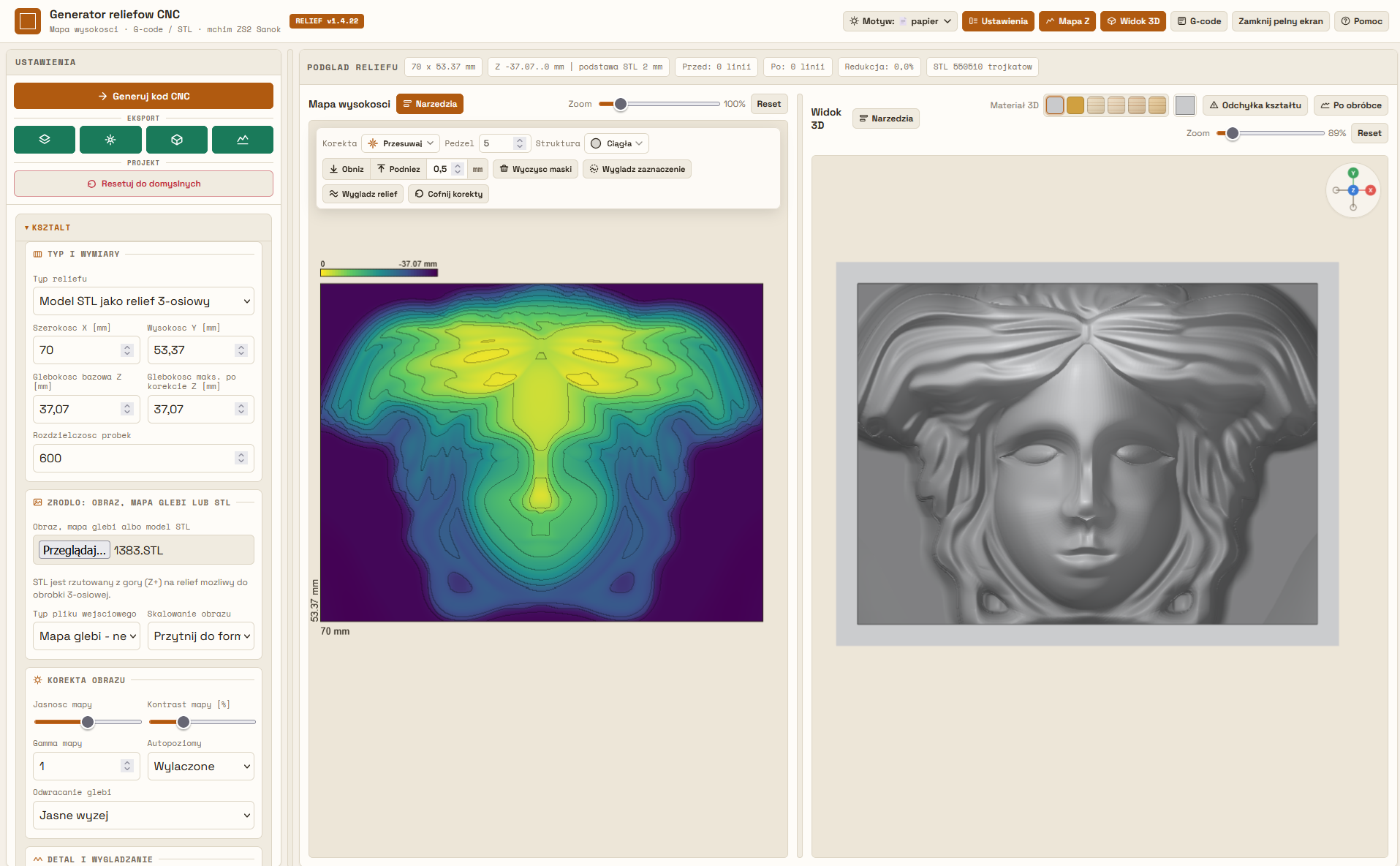The image size is (1400, 866).
Task: Click Wygladz zaznaczenie smoothing tool
Action: (637, 169)
